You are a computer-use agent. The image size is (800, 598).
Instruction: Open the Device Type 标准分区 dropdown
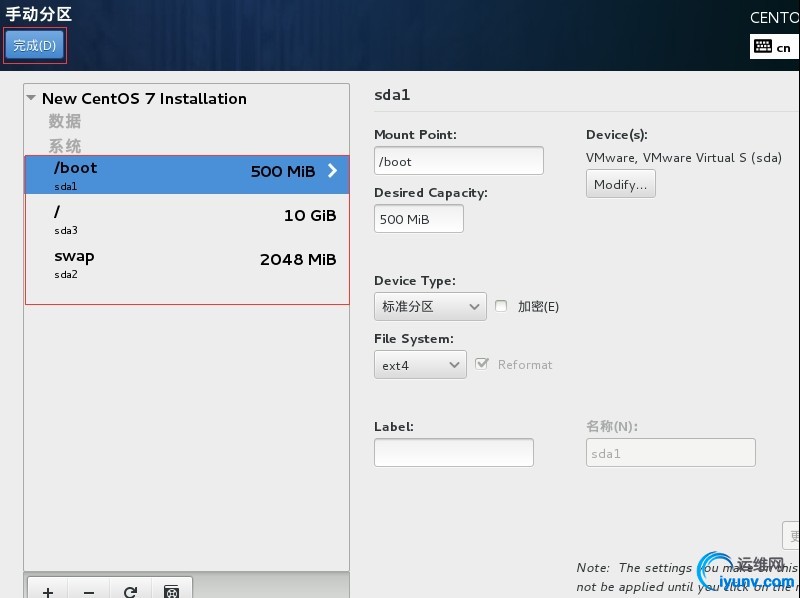pyautogui.click(x=430, y=306)
